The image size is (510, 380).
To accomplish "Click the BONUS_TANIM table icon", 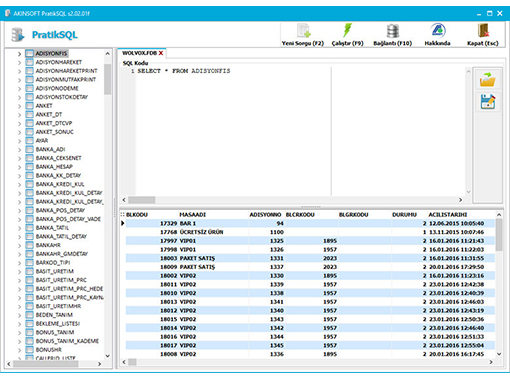I will point(30,332).
